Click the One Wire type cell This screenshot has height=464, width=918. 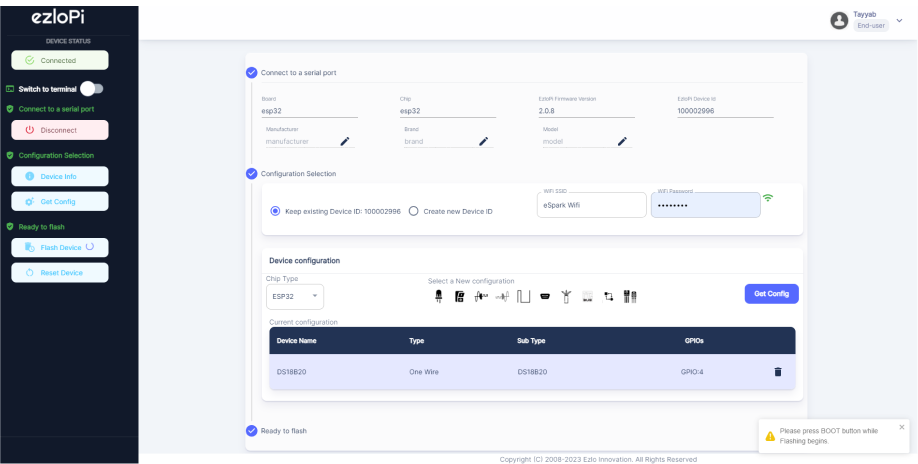pyautogui.click(x=424, y=372)
